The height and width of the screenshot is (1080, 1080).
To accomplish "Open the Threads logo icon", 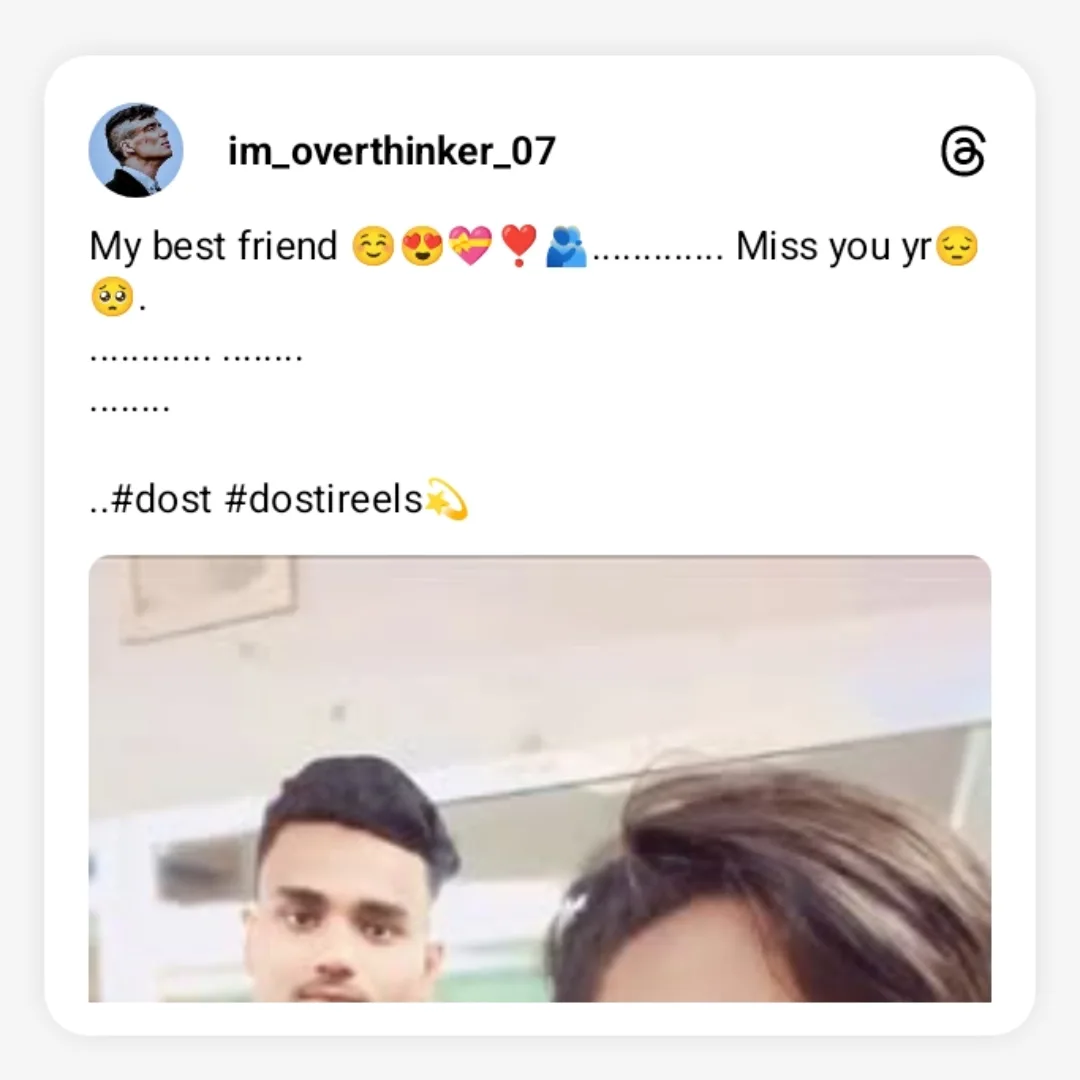I will [962, 151].
